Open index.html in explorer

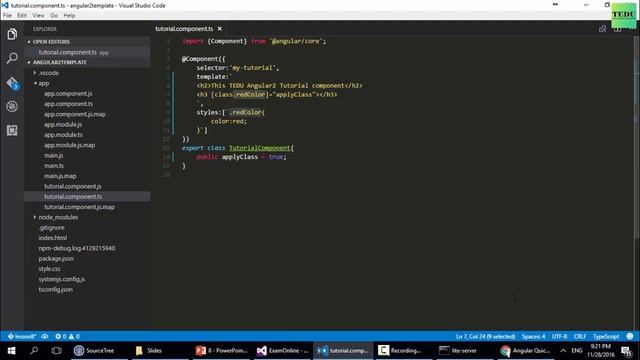tap(53, 238)
